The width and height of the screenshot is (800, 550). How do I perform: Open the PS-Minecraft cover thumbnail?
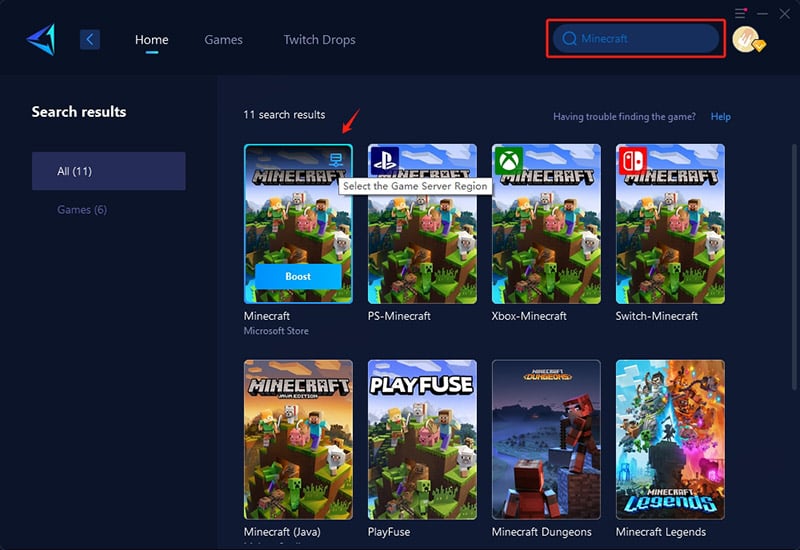[422, 224]
